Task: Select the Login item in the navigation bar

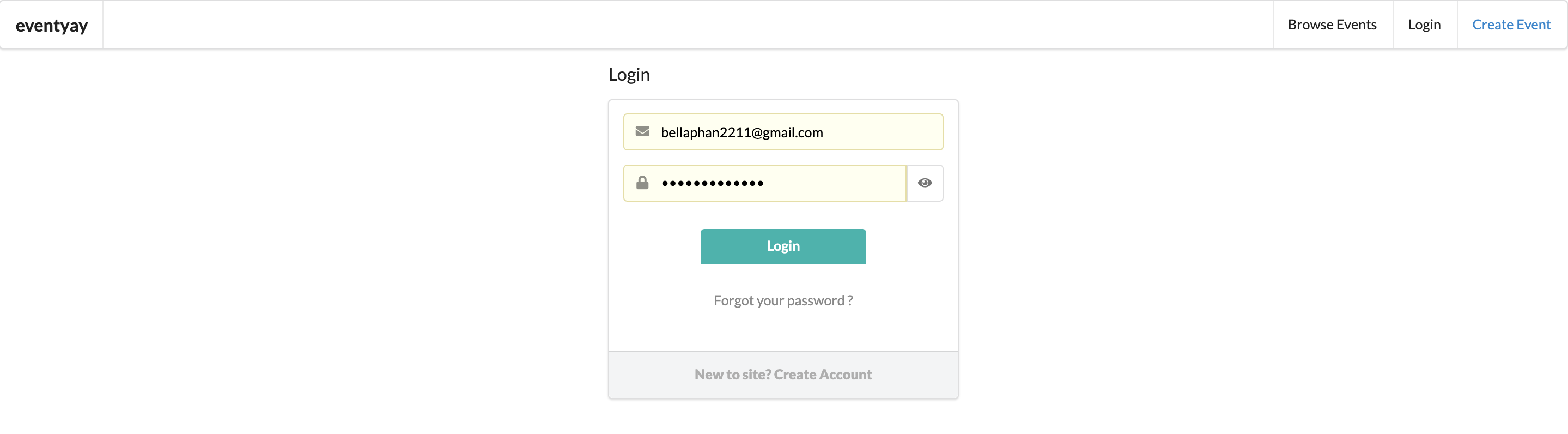Action: pos(1424,25)
